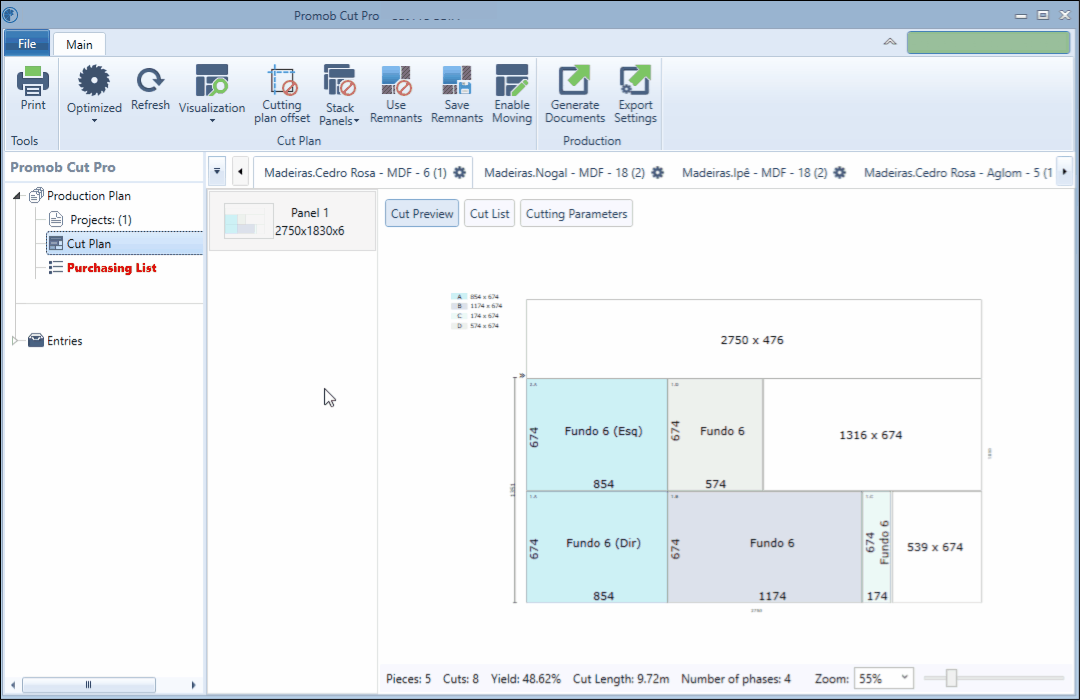Click the Print tool icon

click(x=32, y=88)
